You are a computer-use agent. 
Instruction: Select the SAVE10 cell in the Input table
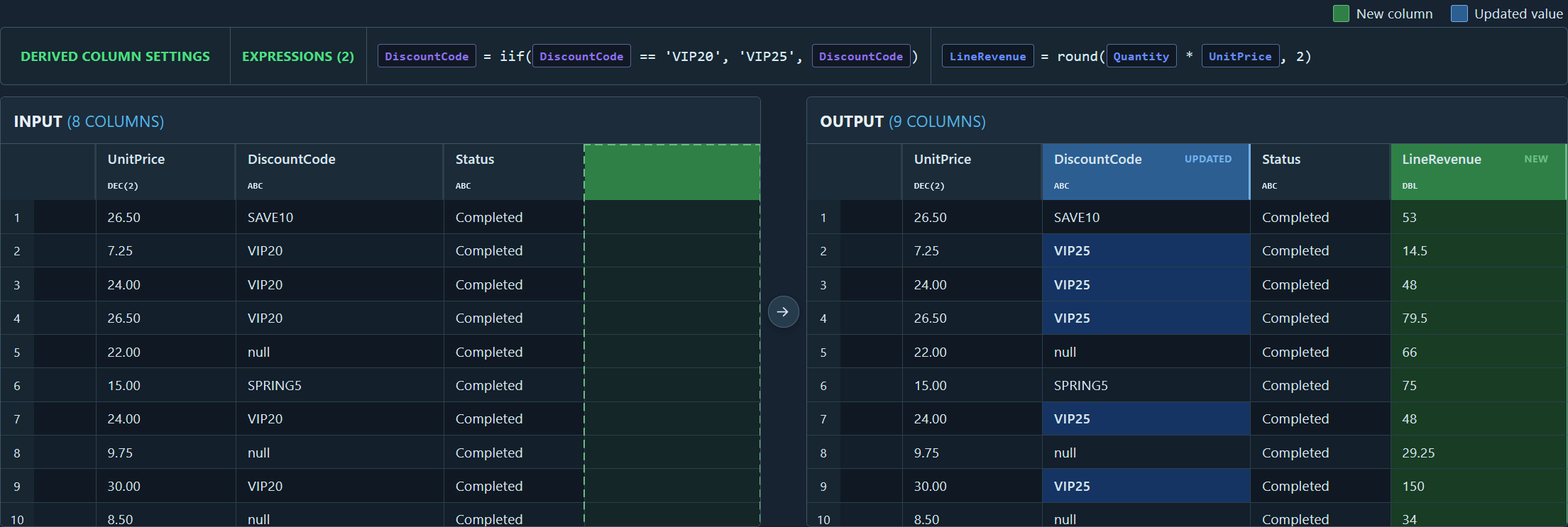click(x=339, y=217)
